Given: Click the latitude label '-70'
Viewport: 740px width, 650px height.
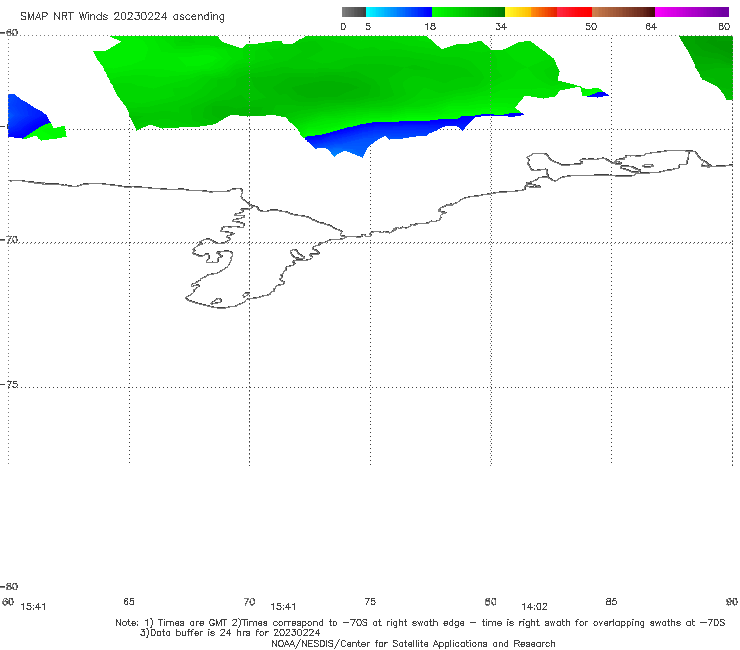Looking at the screenshot, I should (x=9, y=240).
